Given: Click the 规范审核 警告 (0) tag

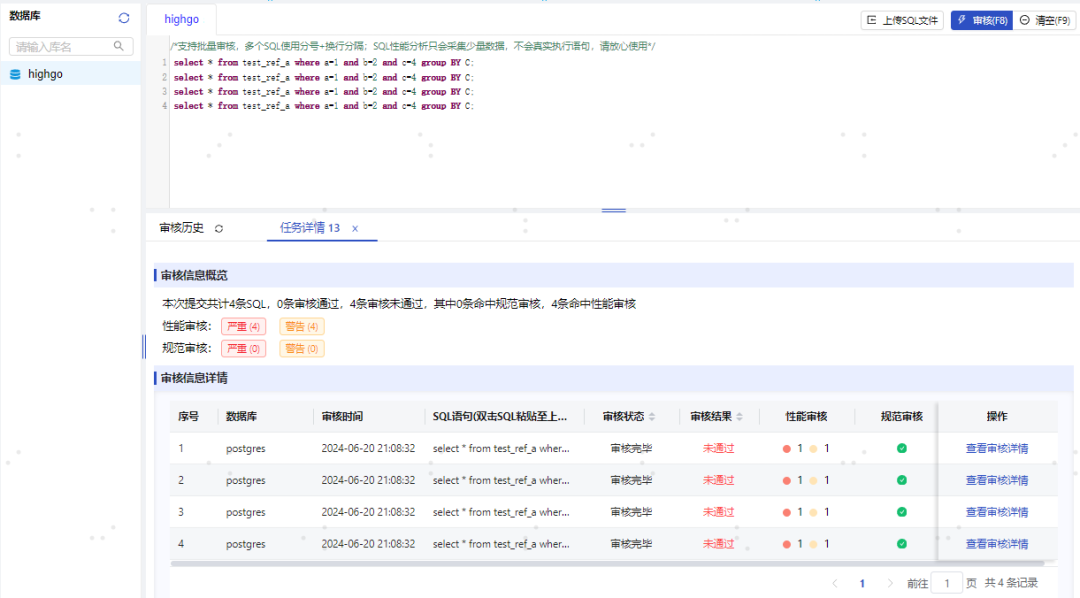Looking at the screenshot, I should point(302,349).
